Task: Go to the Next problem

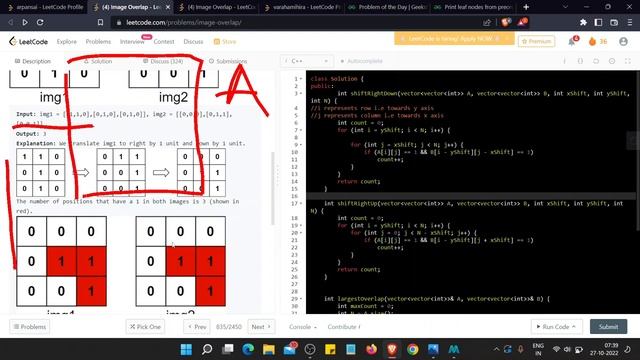Action: point(261,327)
